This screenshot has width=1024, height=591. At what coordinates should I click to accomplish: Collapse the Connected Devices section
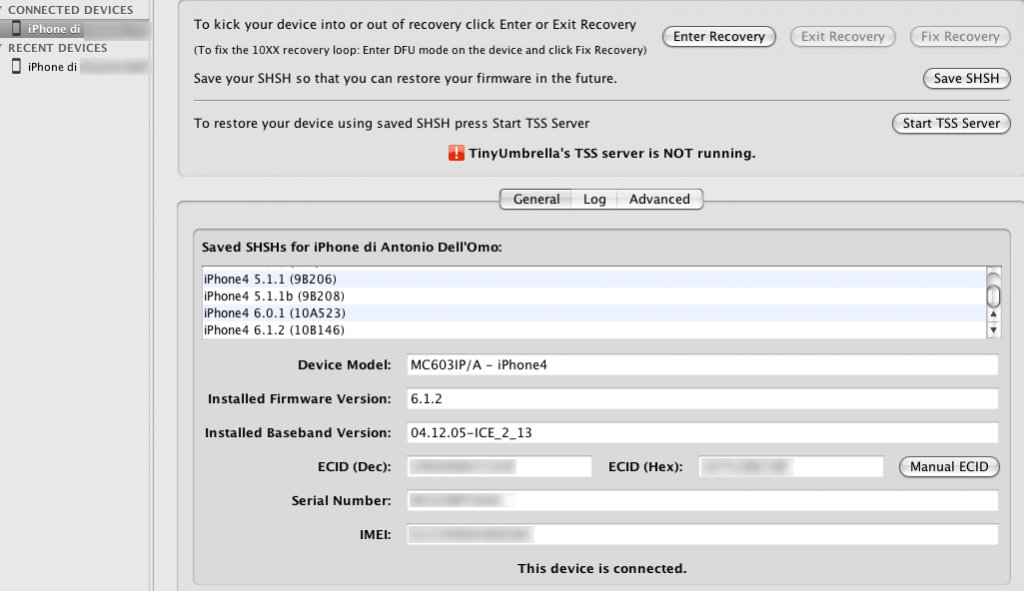click(3, 10)
